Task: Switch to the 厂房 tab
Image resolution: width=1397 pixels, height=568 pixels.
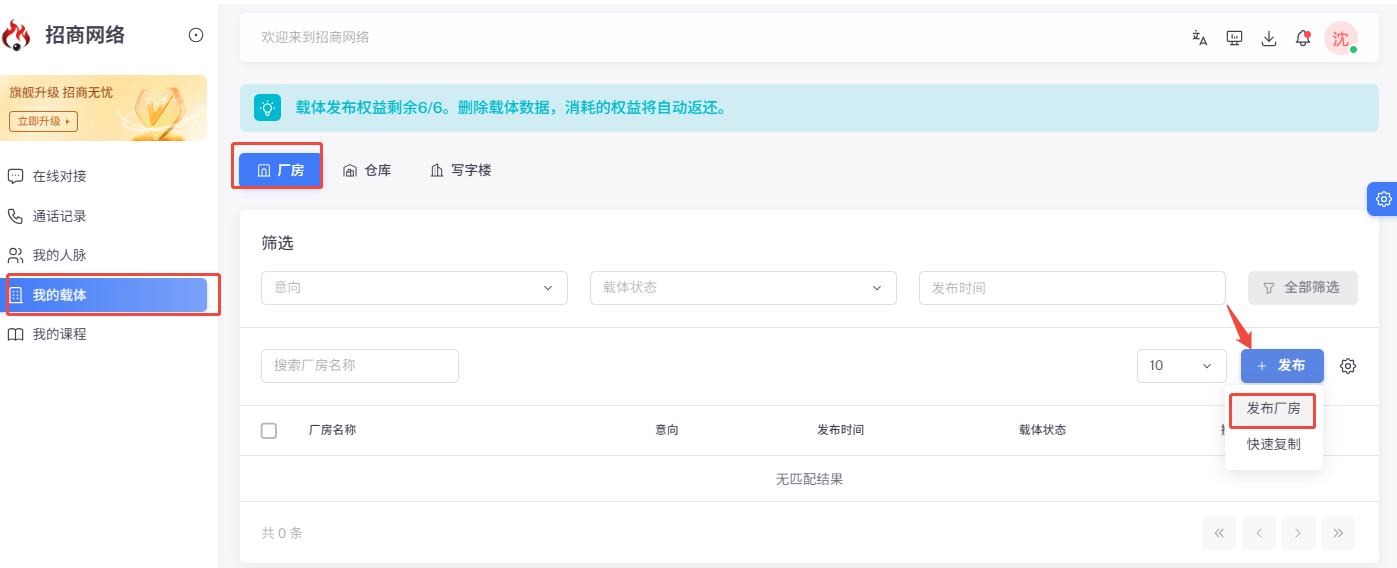Action: [280, 170]
